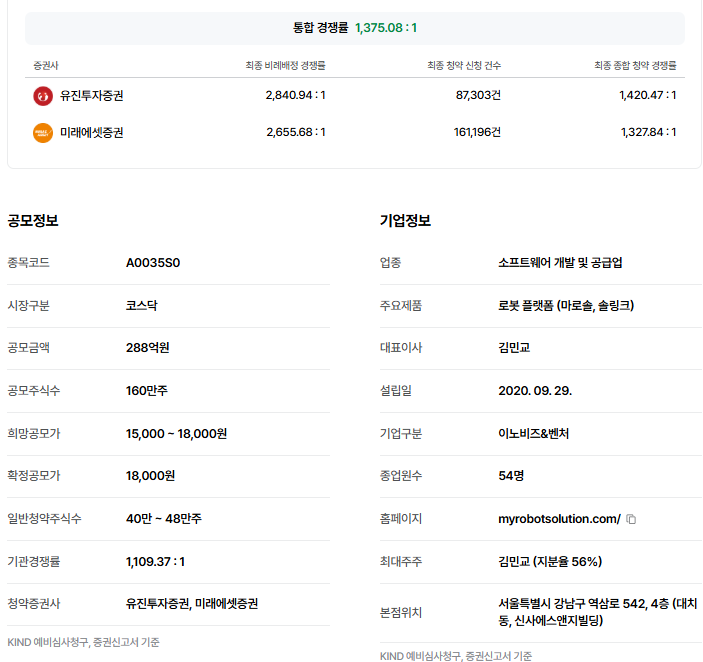Image resolution: width=703 pixels, height=662 pixels.
Task: Select the 유진투자증권, 미래에셋증권 brokers value
Action: coord(192,604)
